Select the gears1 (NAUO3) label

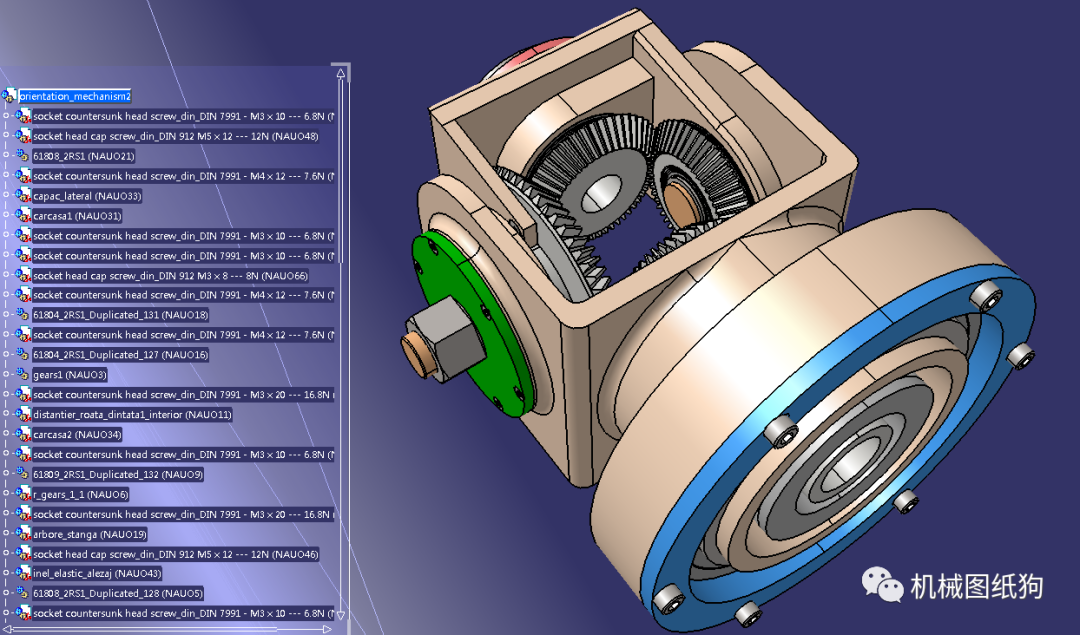(x=70, y=375)
